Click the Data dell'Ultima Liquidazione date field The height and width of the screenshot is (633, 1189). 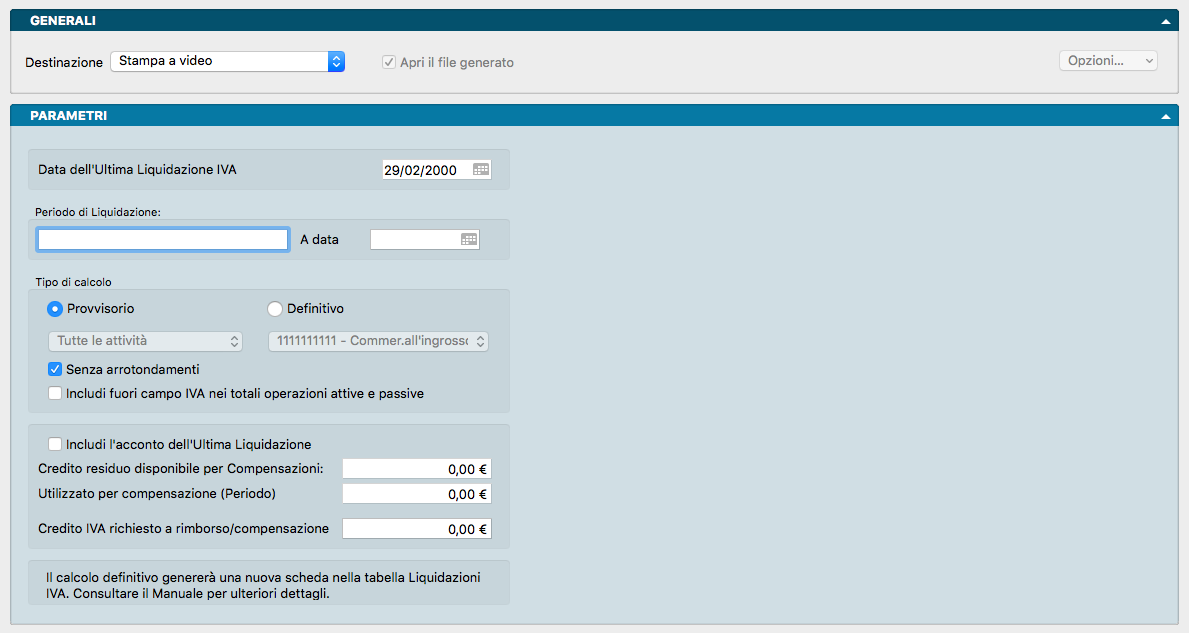pos(426,170)
